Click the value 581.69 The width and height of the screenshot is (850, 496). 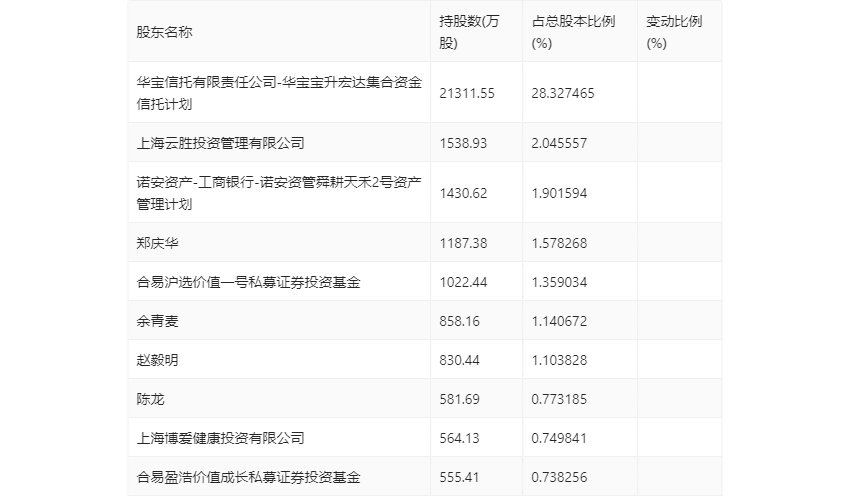[x=459, y=399]
